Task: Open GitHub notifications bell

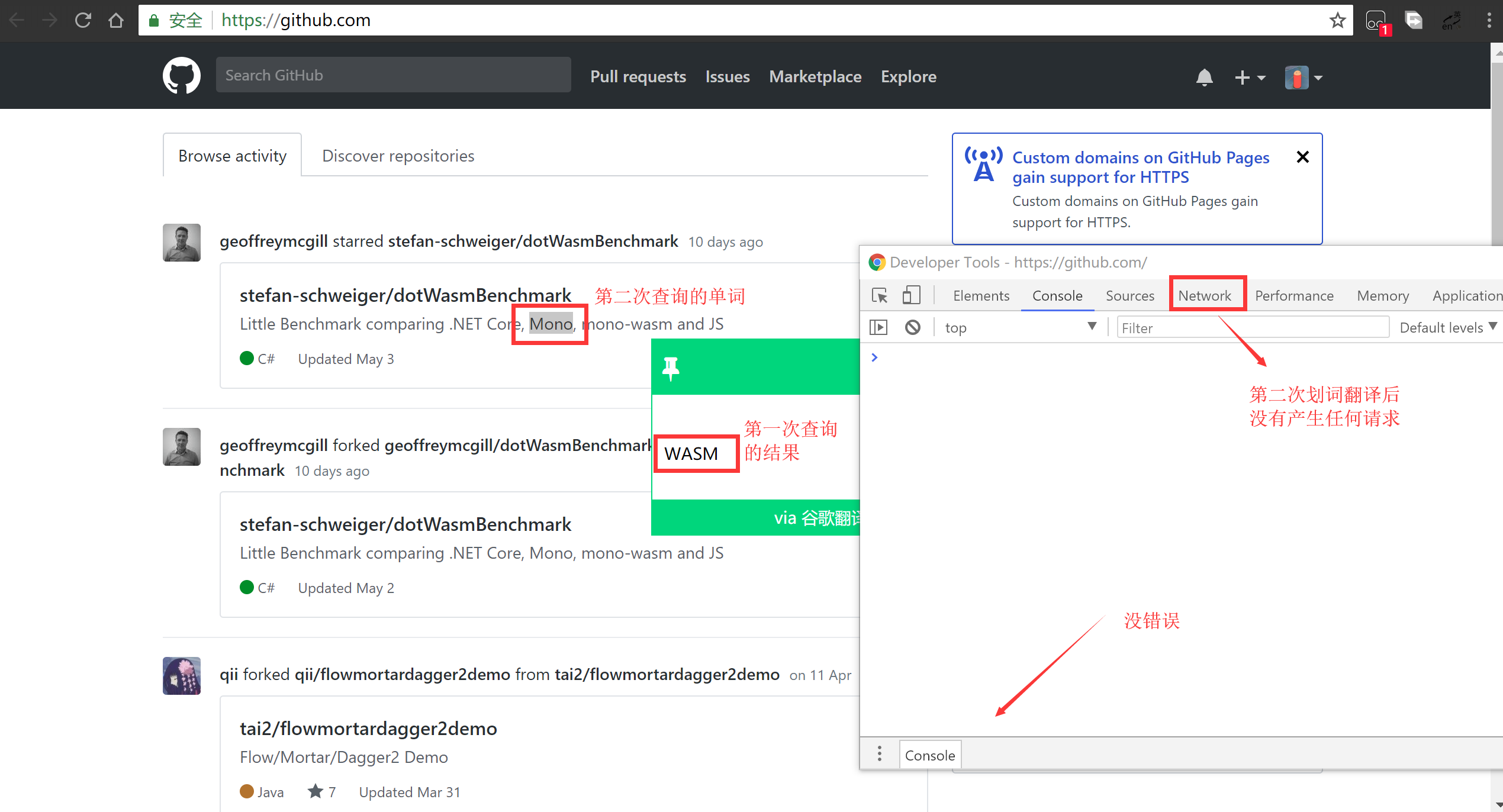Action: coord(1205,77)
